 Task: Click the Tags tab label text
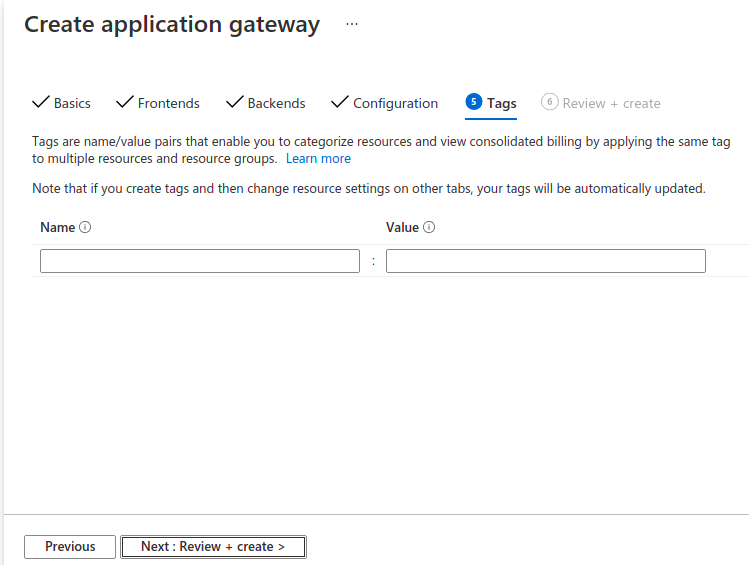pos(502,103)
